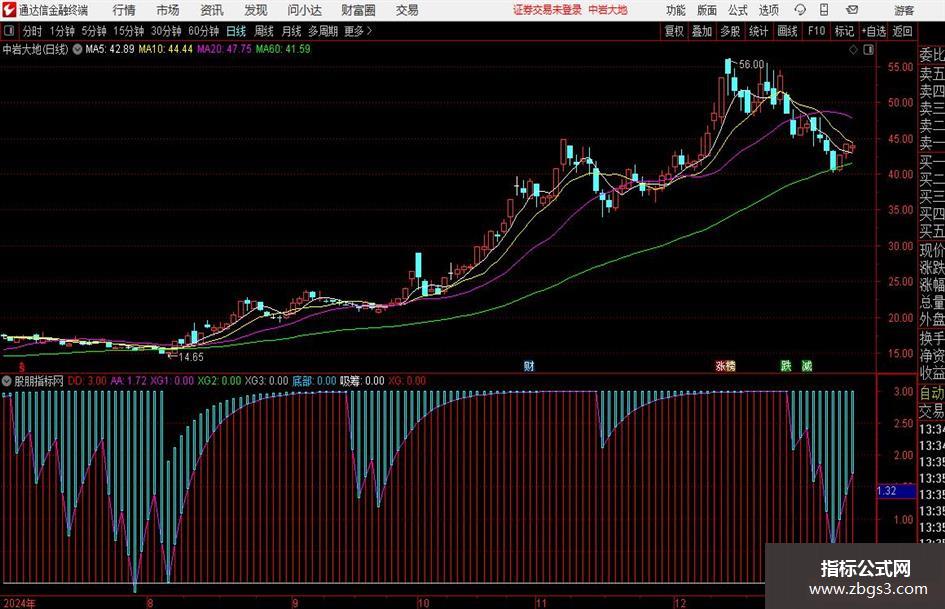Switch to 周线 period tab

[264, 31]
